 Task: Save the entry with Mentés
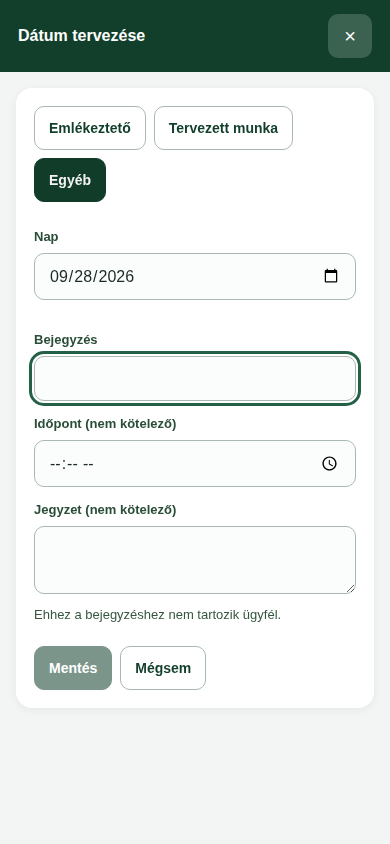(x=73, y=668)
